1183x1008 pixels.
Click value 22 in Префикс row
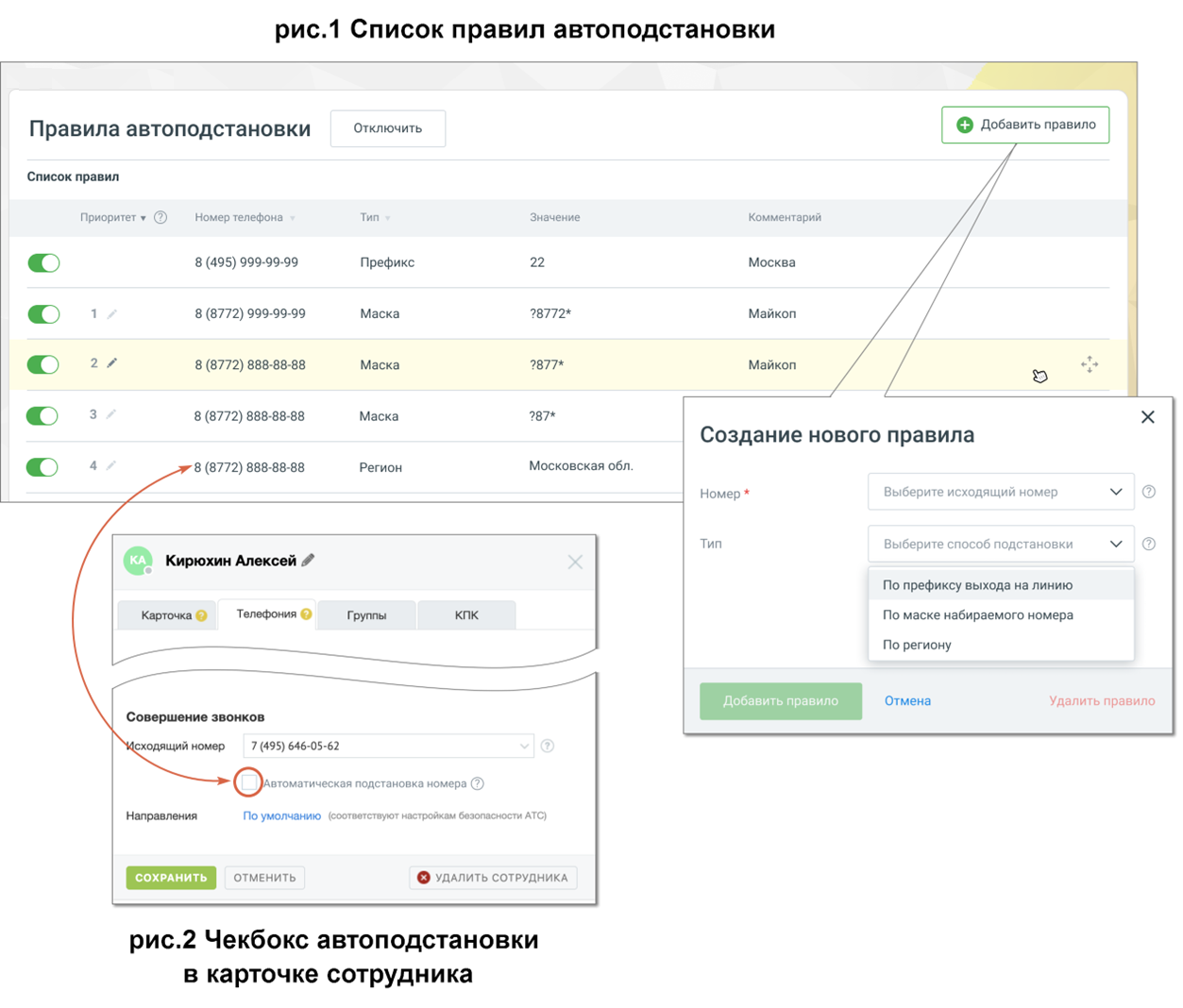pyautogui.click(x=537, y=262)
